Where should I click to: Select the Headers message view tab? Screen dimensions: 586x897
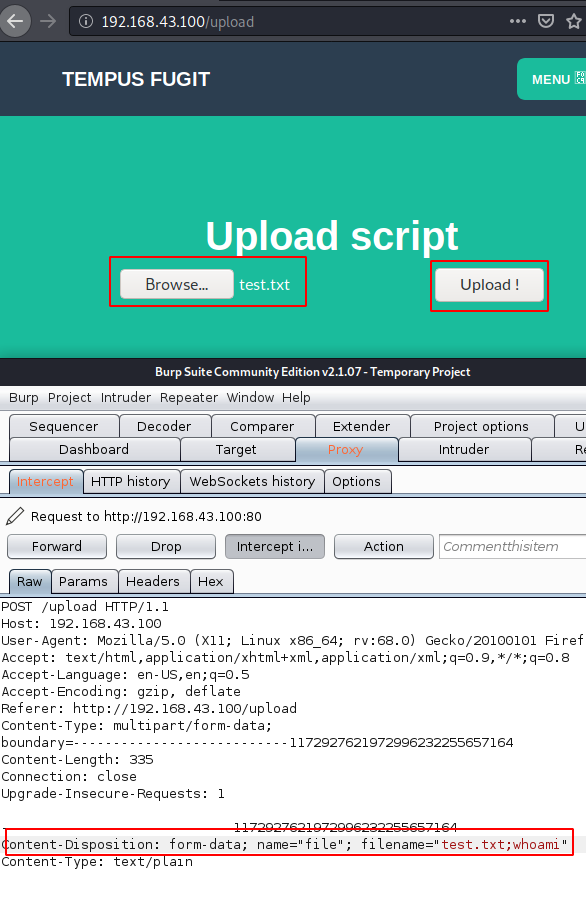coord(153,582)
